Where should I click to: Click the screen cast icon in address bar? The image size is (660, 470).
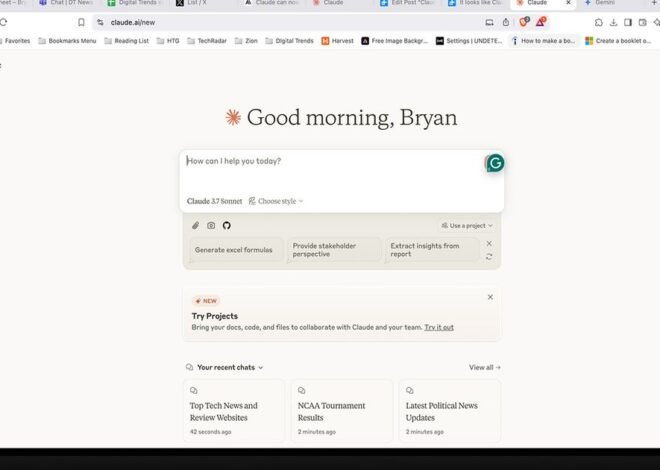(x=489, y=22)
